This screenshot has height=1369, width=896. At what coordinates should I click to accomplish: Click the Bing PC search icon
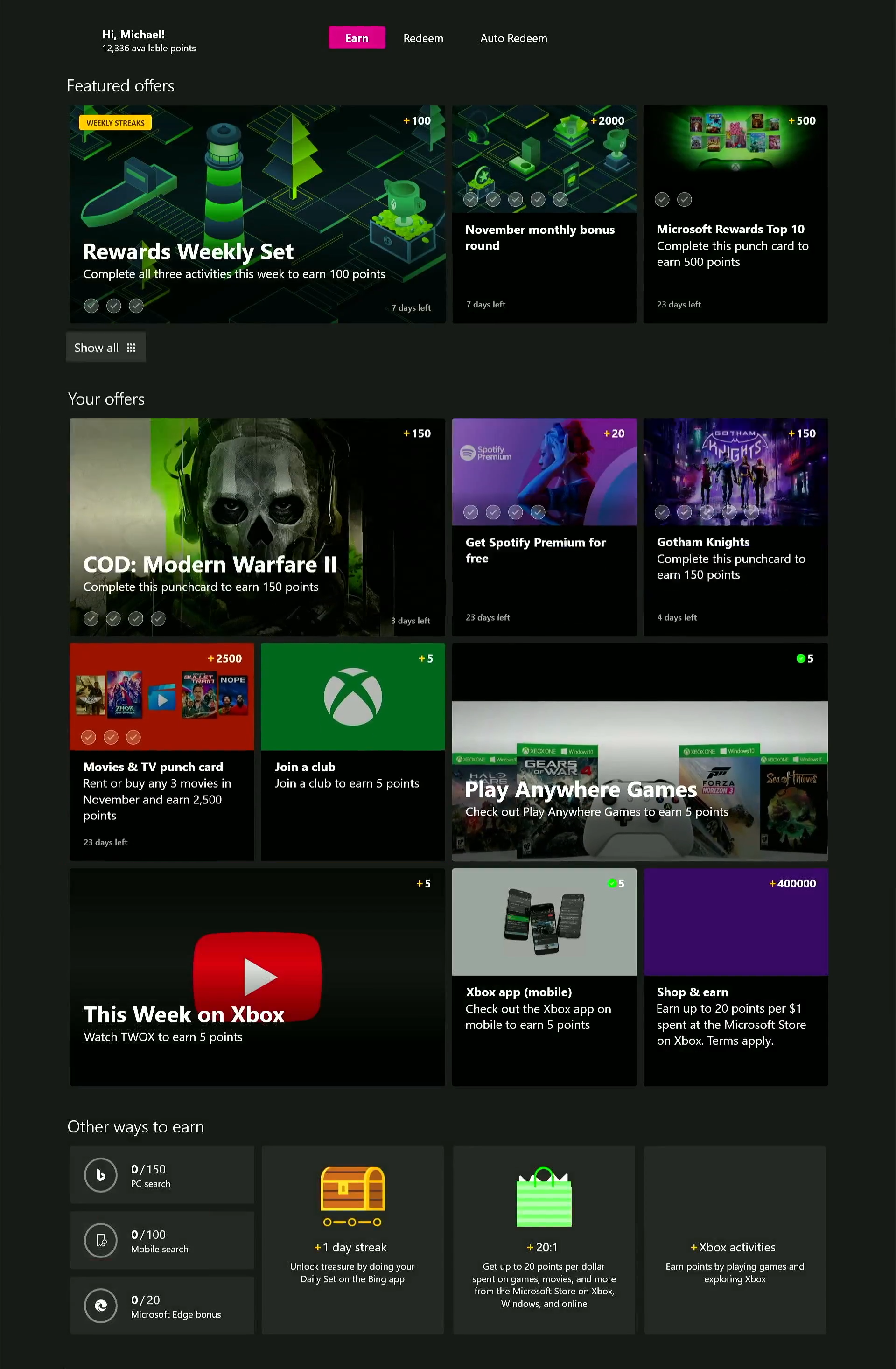coord(101,1175)
